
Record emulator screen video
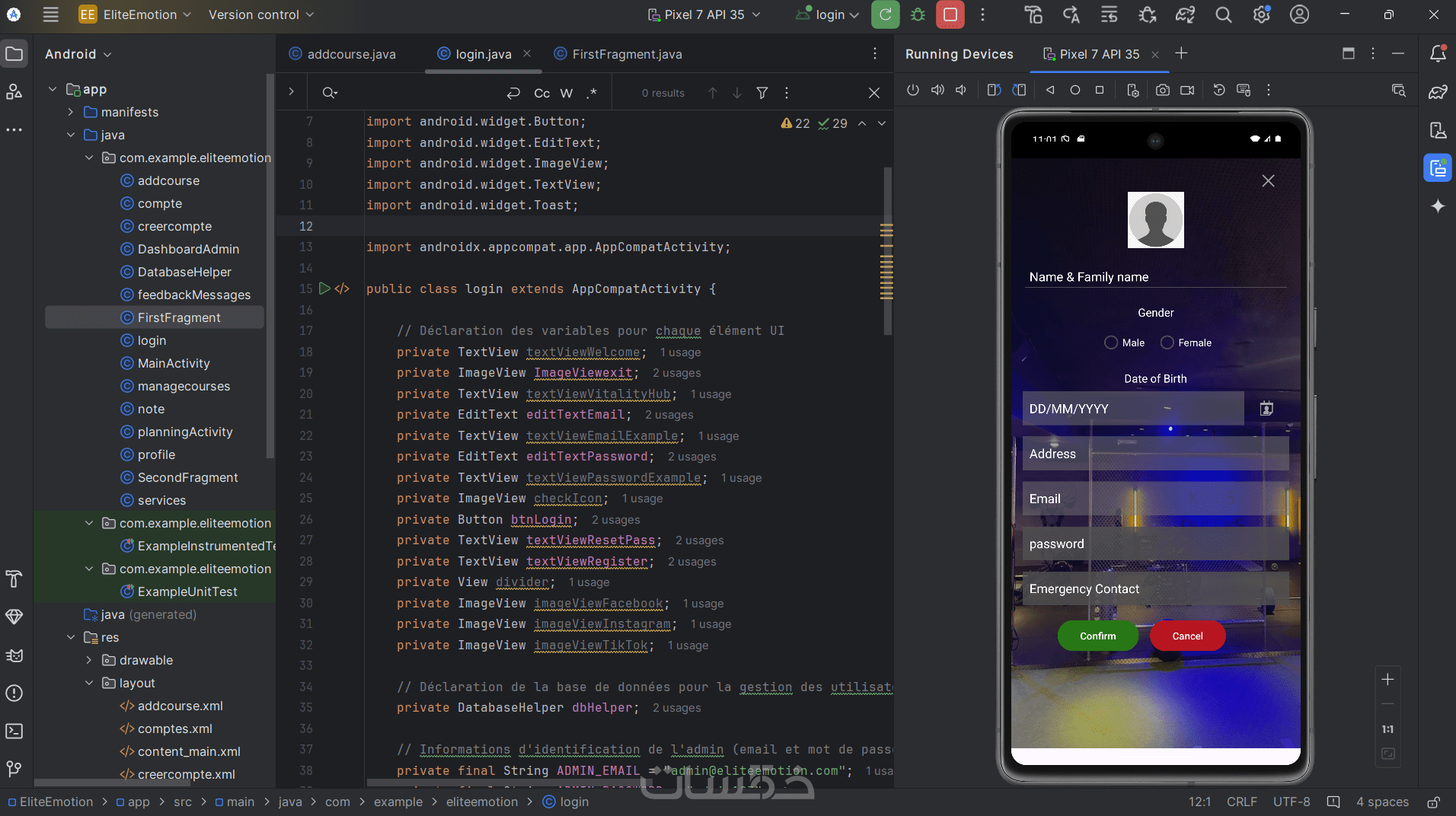click(x=1187, y=90)
